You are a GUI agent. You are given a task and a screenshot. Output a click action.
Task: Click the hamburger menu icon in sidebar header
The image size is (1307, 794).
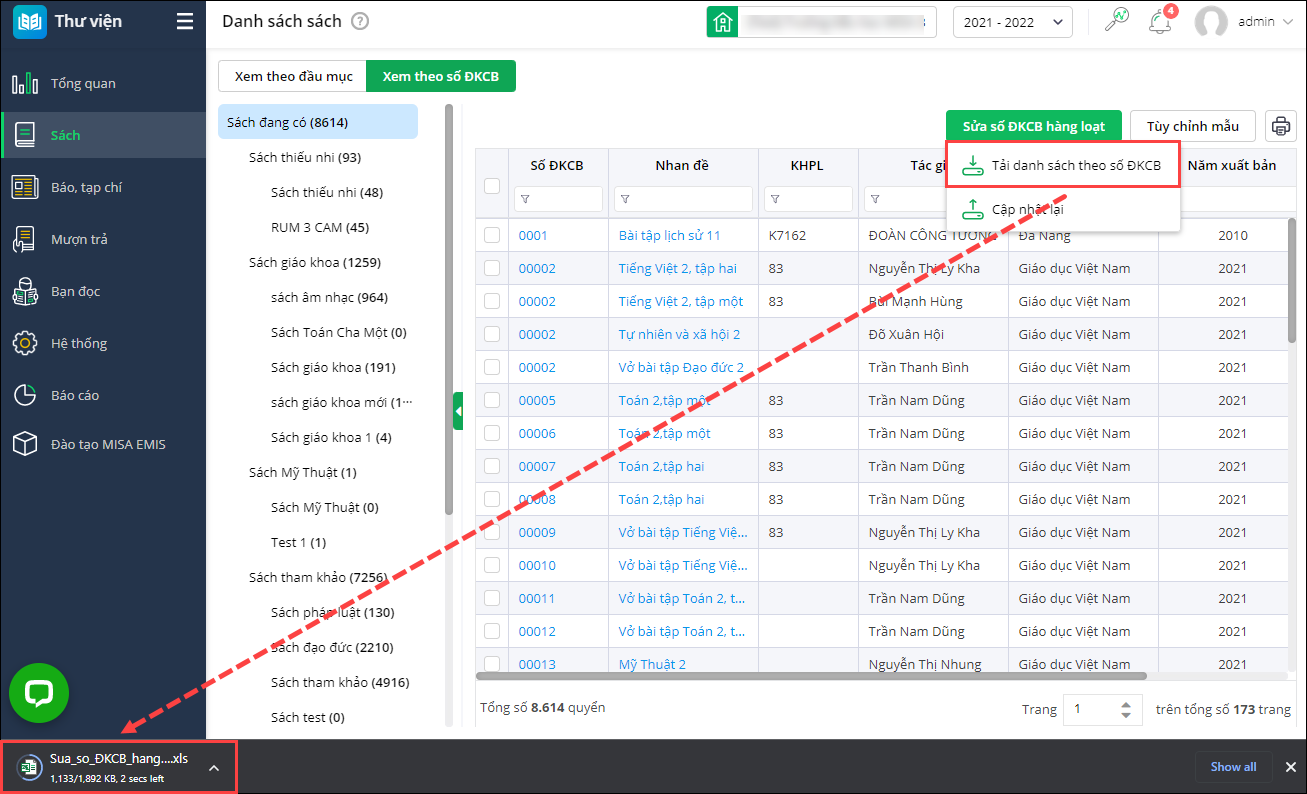click(185, 21)
